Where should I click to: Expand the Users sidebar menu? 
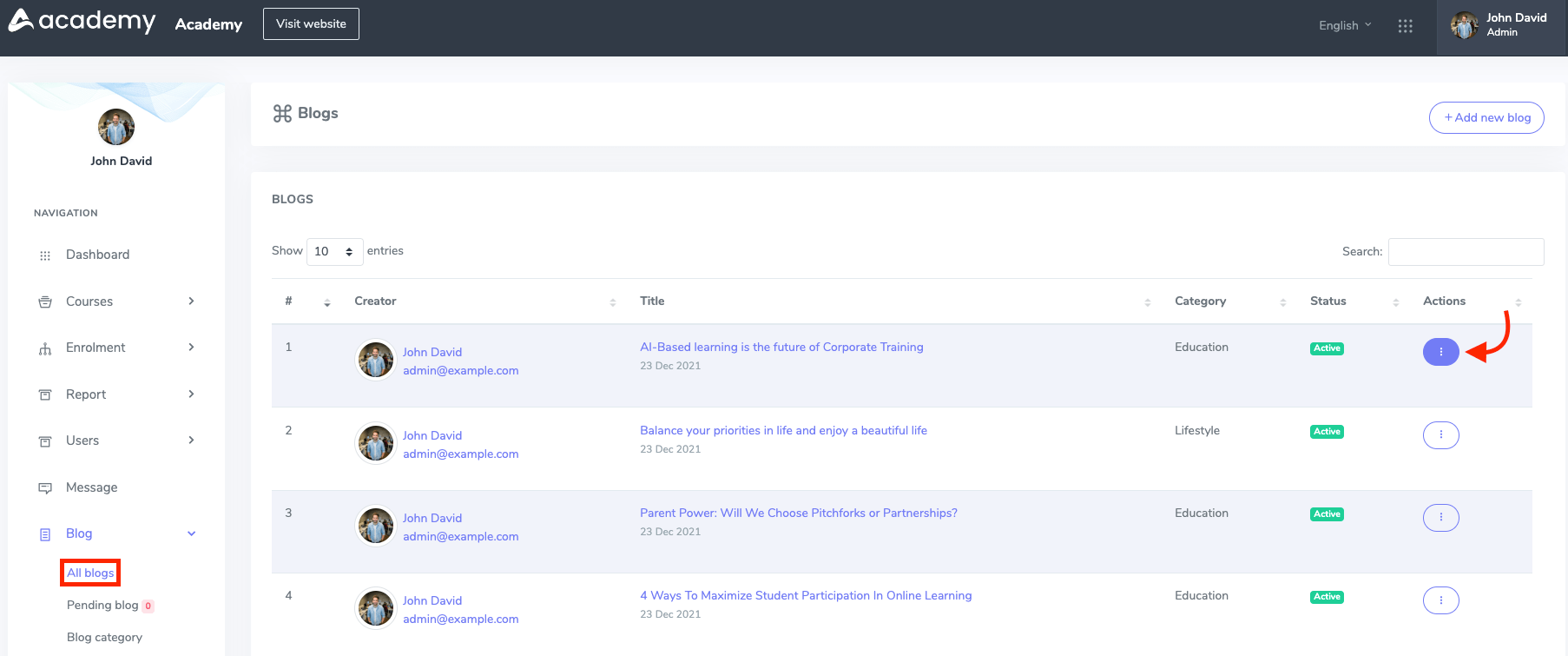[x=117, y=441]
